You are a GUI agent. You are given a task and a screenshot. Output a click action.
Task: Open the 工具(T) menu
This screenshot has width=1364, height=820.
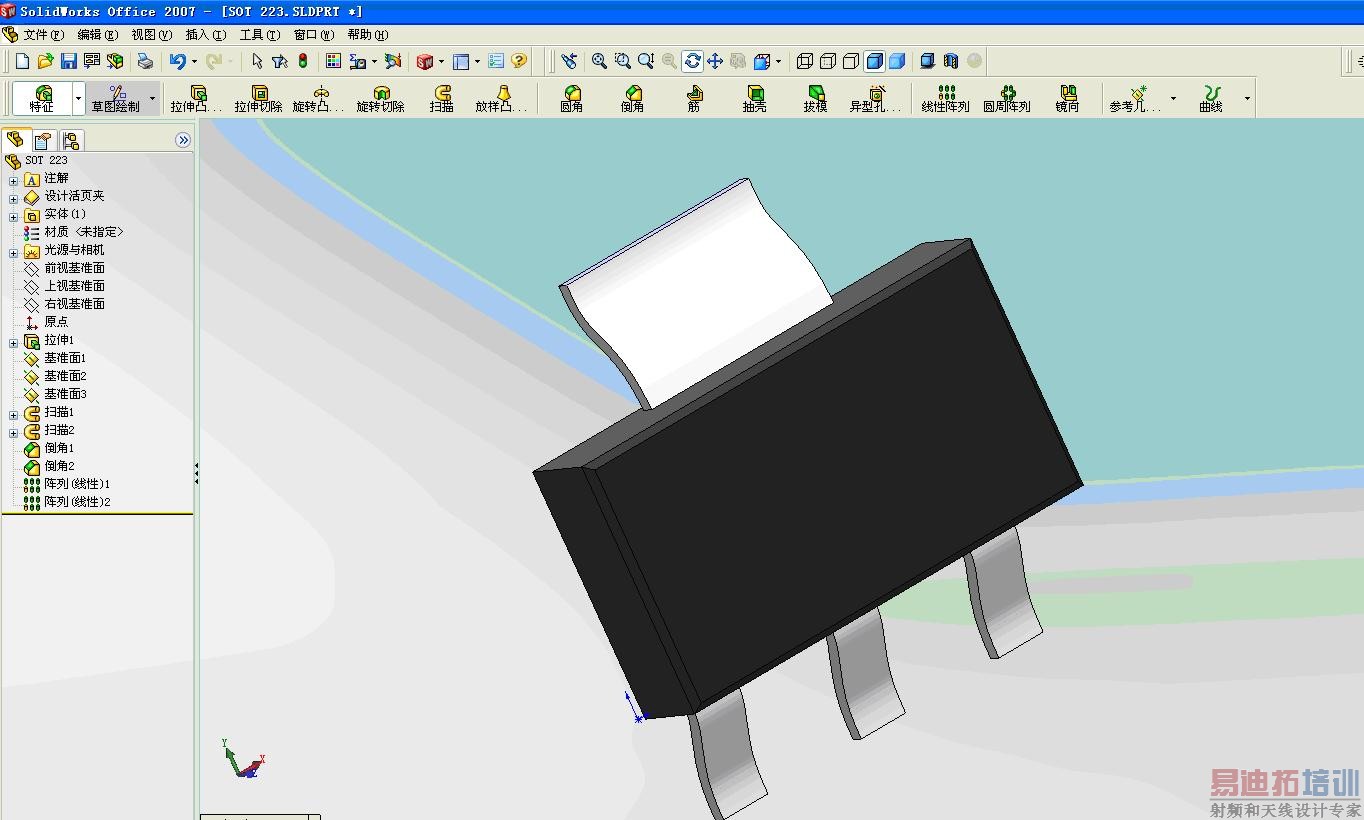coord(259,35)
